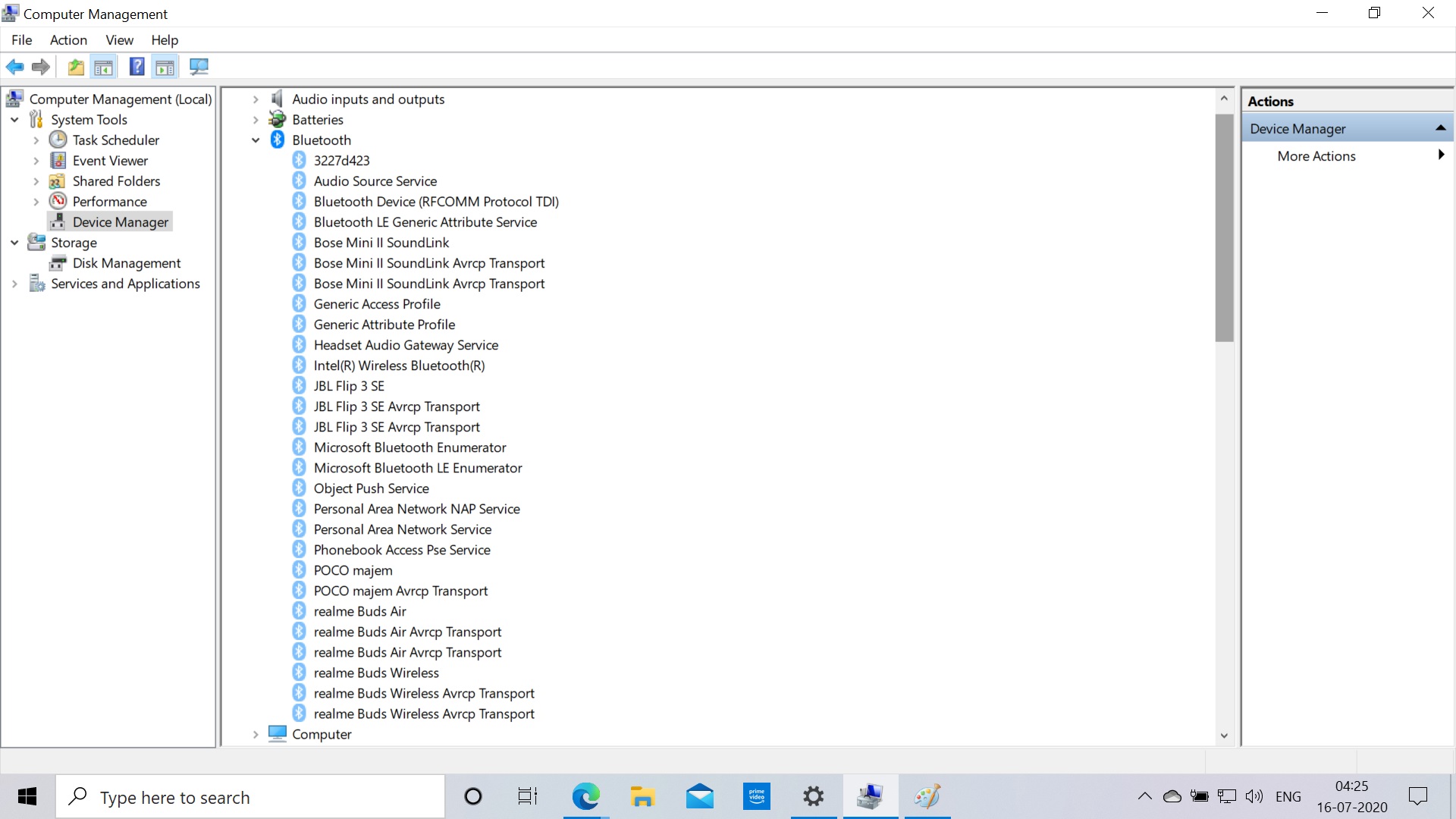Expand Services and Applications node

14,283
